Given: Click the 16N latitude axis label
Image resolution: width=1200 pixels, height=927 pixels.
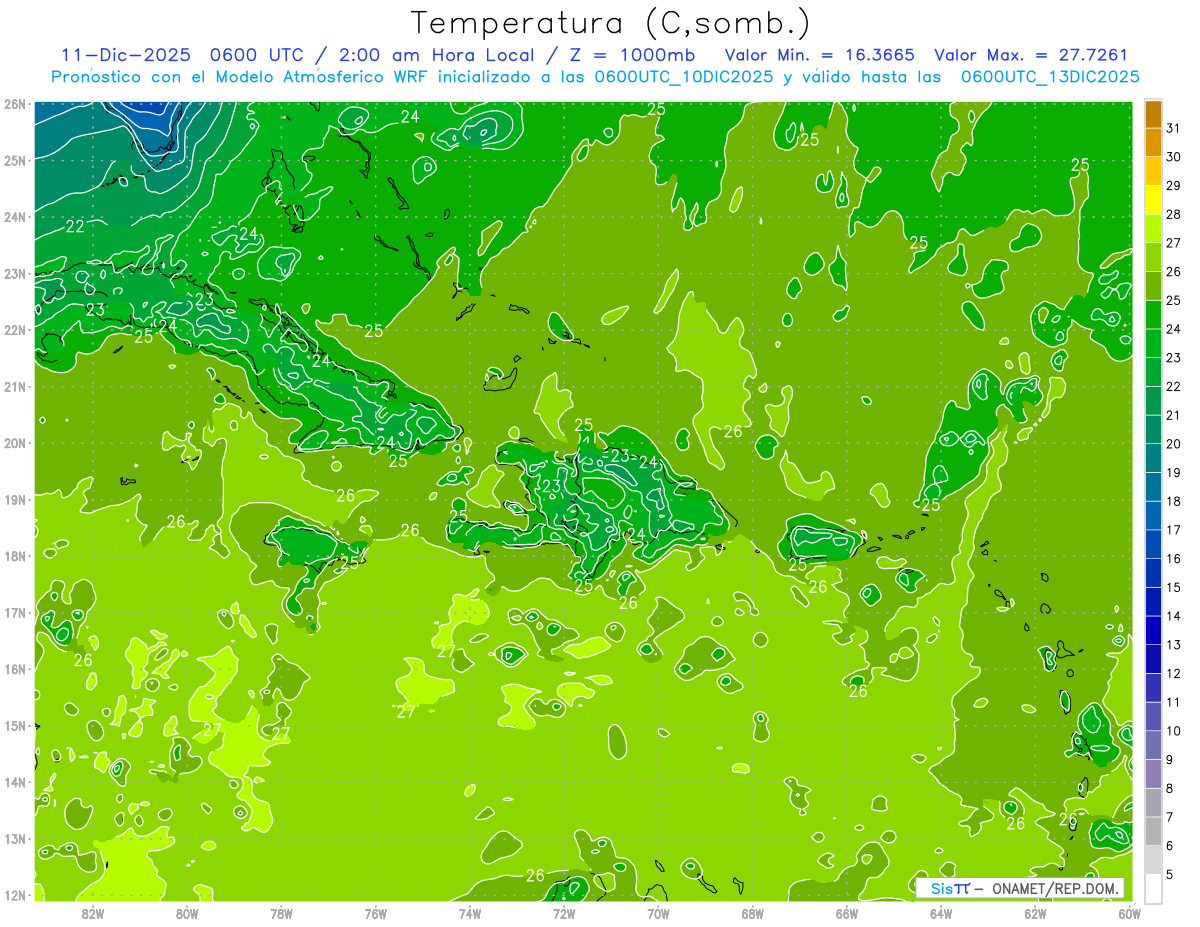Looking at the screenshot, I should click(x=16, y=669).
